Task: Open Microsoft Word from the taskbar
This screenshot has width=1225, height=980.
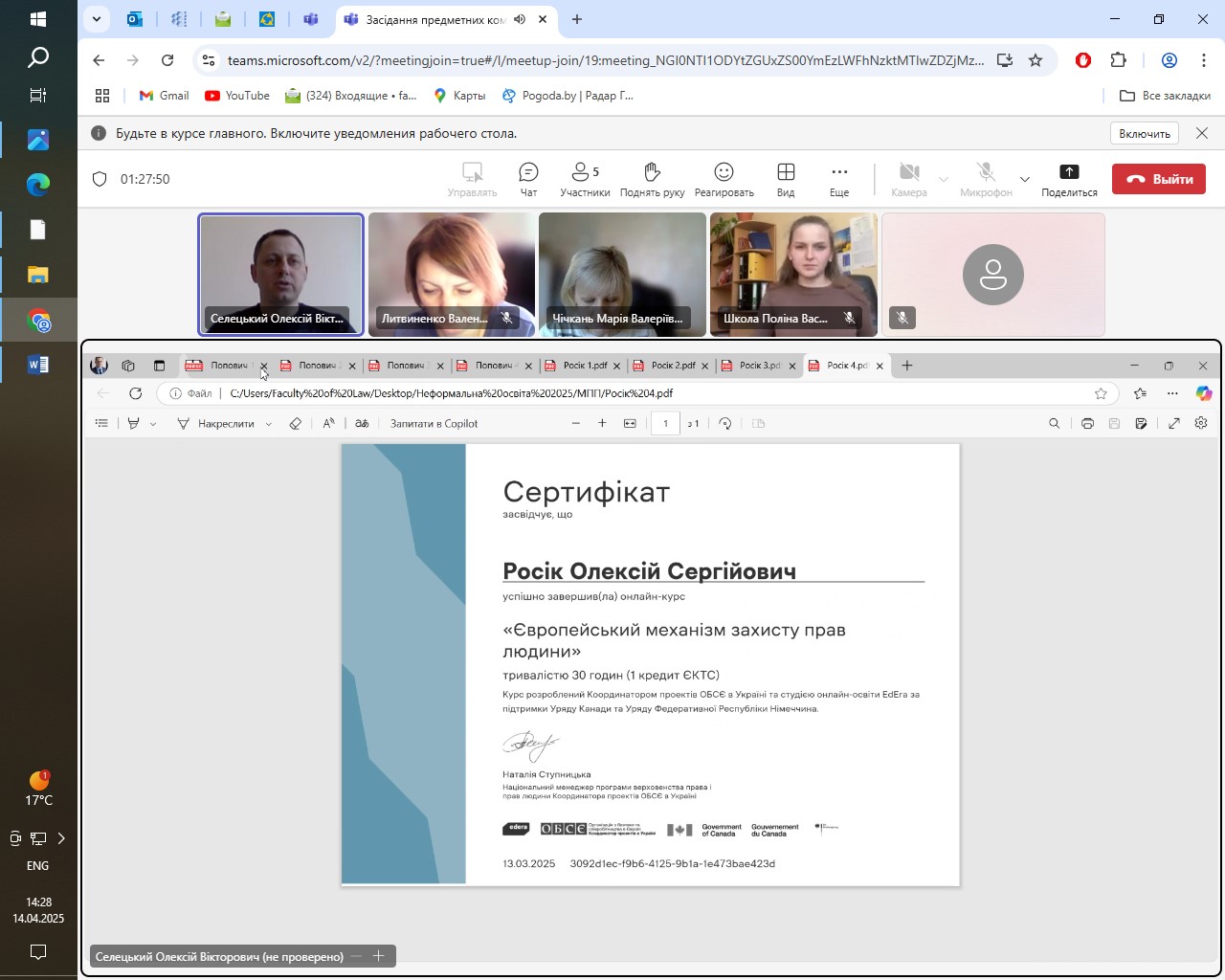Action: pyautogui.click(x=38, y=365)
